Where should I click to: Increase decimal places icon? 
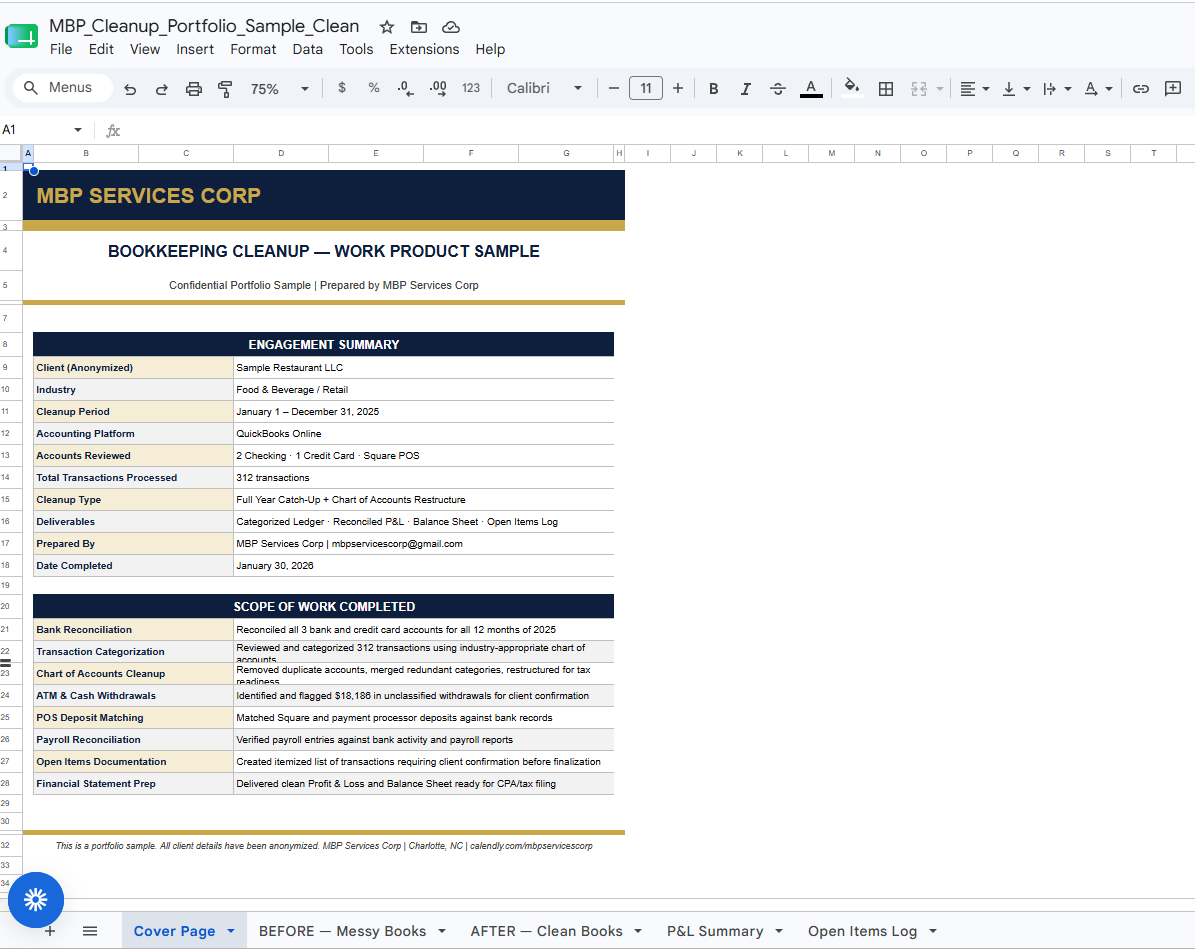[437, 88]
